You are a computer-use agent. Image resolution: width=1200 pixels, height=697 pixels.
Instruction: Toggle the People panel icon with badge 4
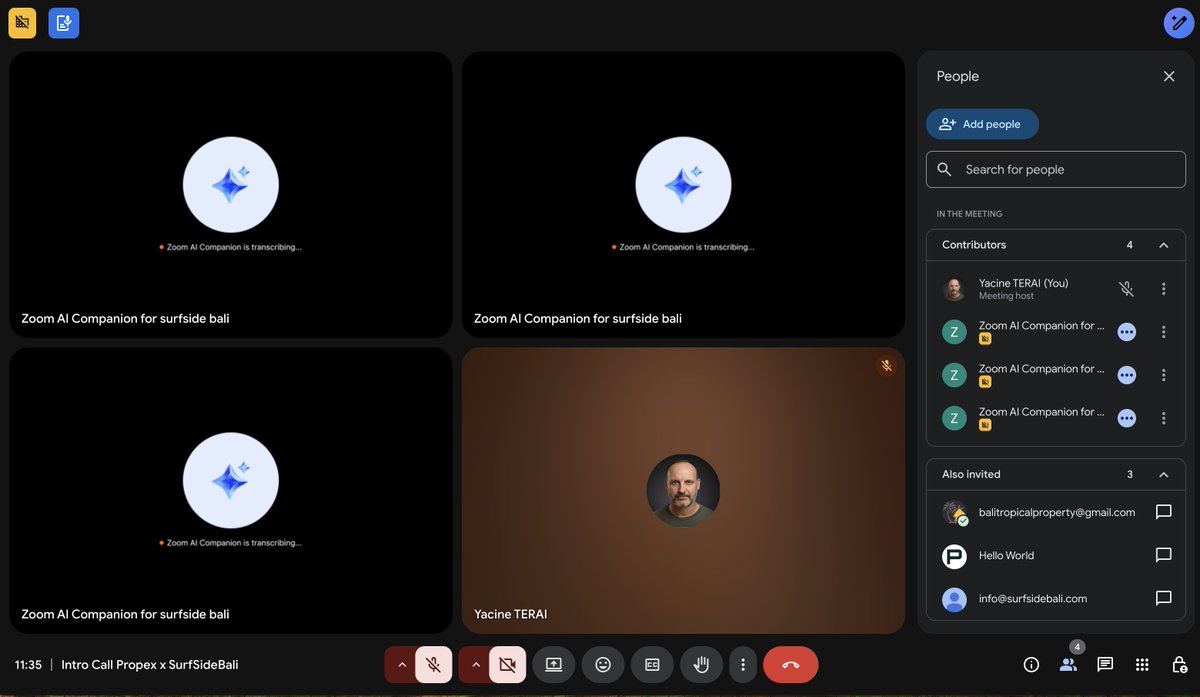[x=1068, y=664]
